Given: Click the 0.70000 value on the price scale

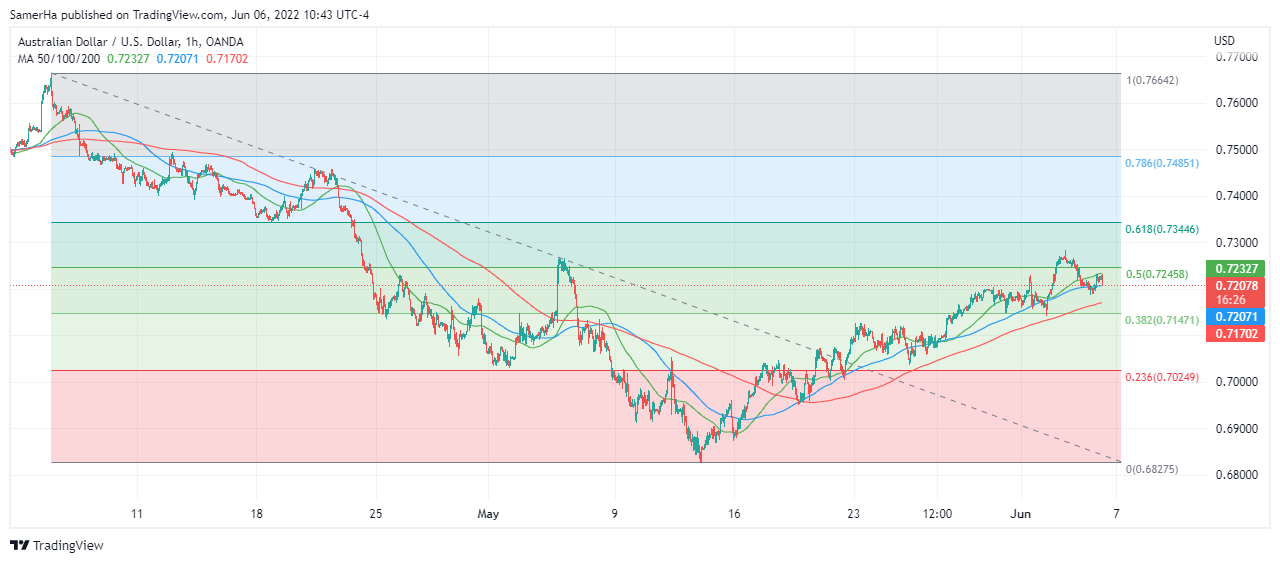Looking at the screenshot, I should click(1236, 382).
